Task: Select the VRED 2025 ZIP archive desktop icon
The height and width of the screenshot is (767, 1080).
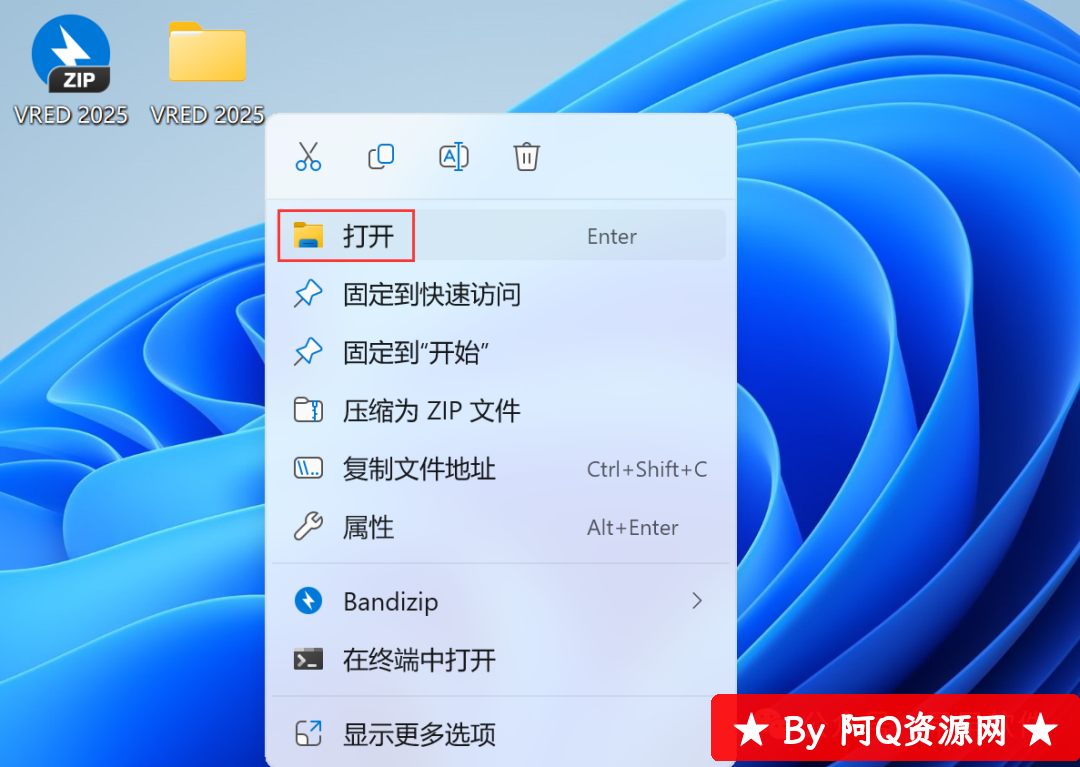Action: point(71,70)
